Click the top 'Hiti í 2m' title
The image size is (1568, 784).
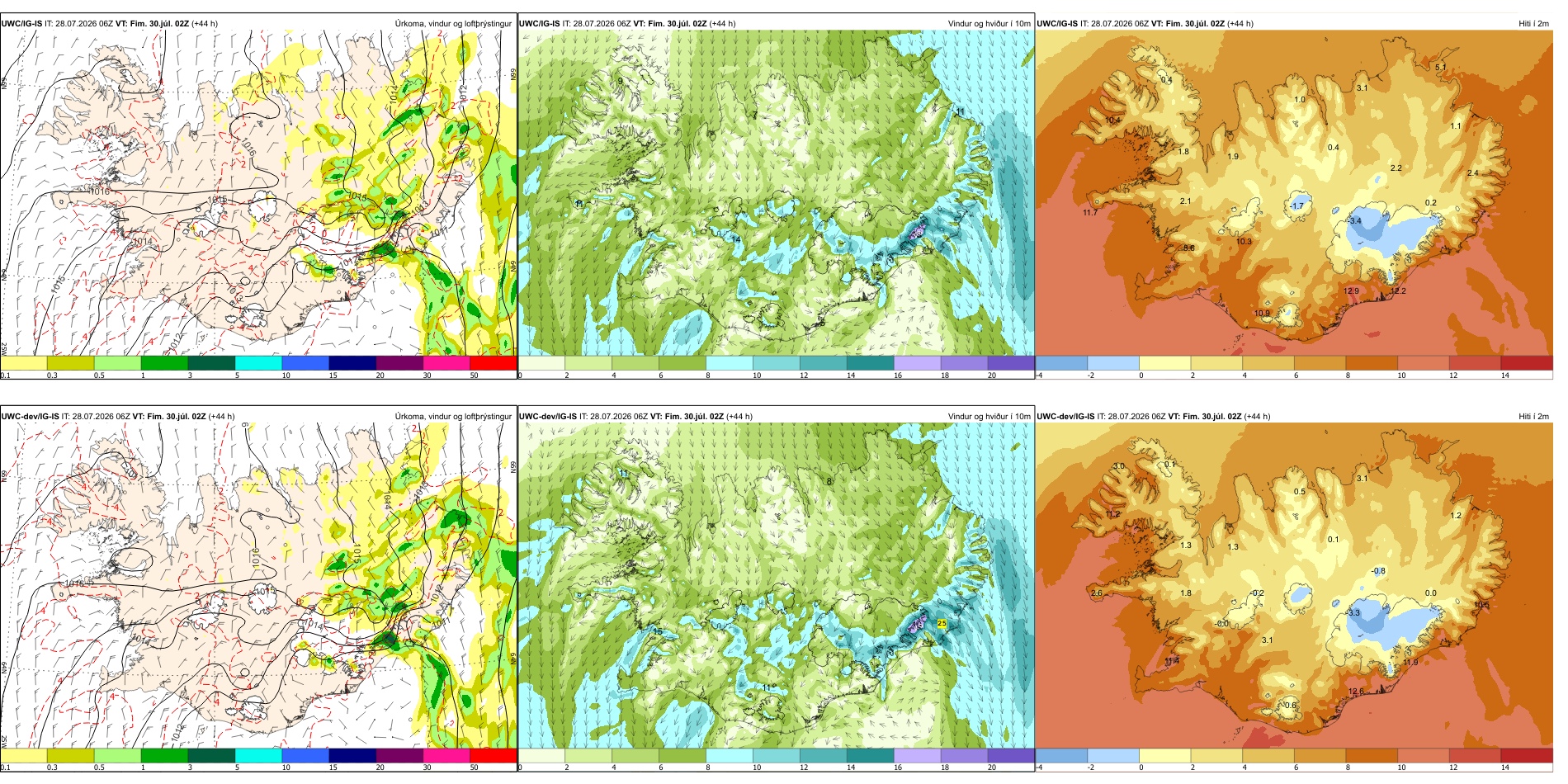click(x=1533, y=24)
